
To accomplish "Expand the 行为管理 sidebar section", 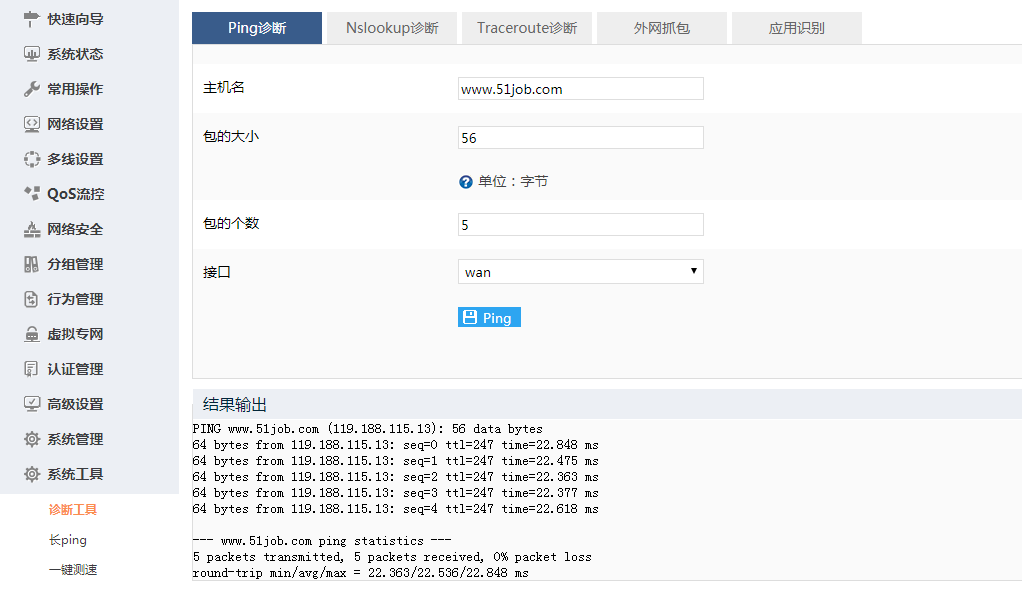I will pyautogui.click(x=75, y=299).
